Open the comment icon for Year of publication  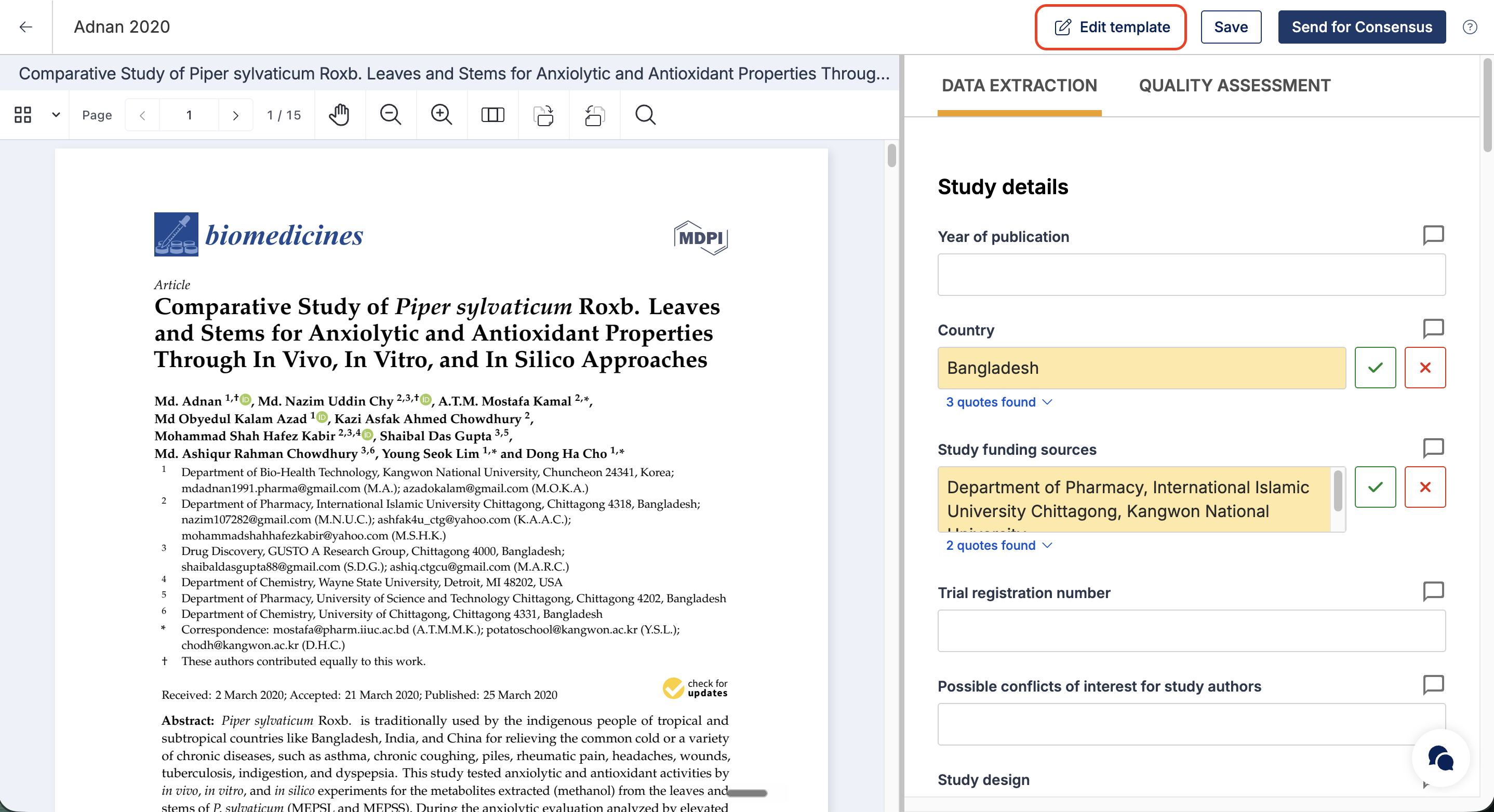(x=1433, y=235)
